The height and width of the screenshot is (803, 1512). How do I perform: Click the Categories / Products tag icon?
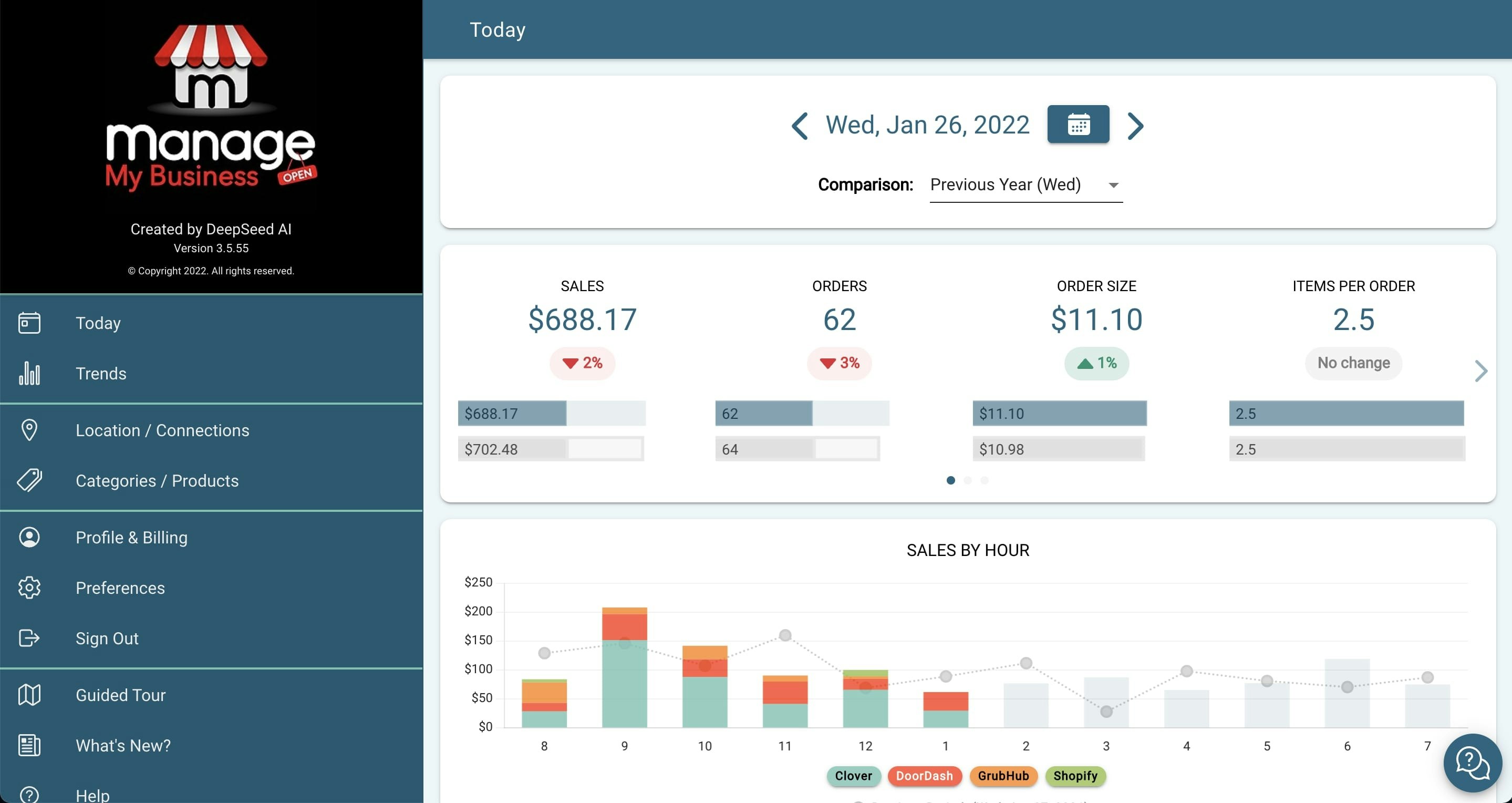click(x=29, y=480)
